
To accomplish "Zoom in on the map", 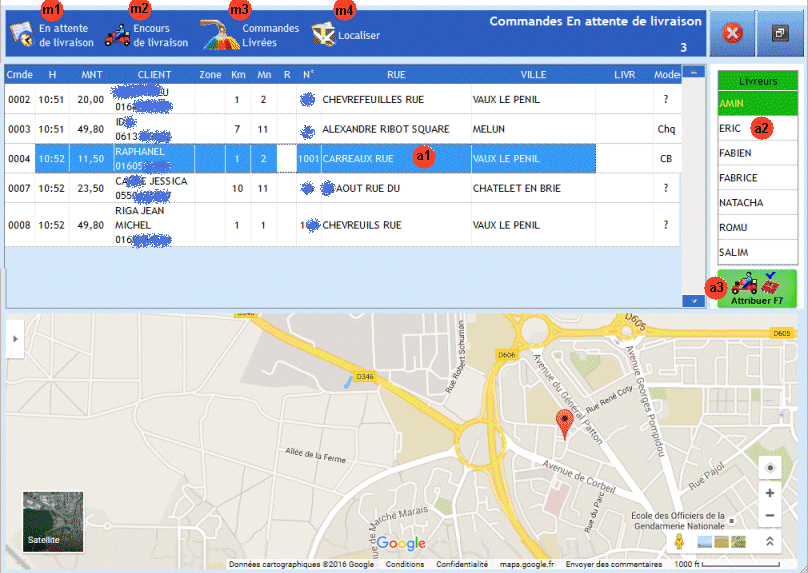I will tap(769, 493).
